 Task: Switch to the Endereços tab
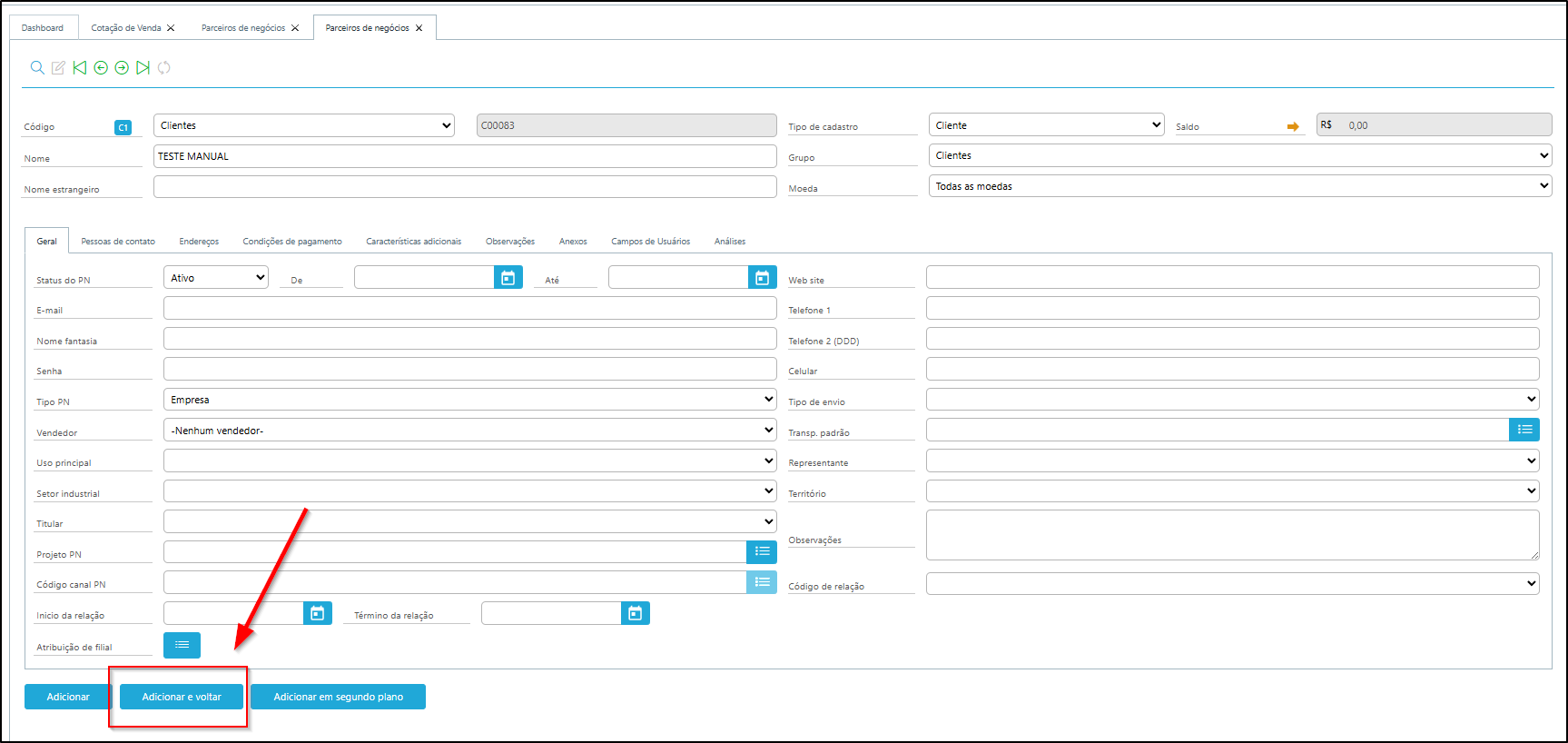point(199,242)
